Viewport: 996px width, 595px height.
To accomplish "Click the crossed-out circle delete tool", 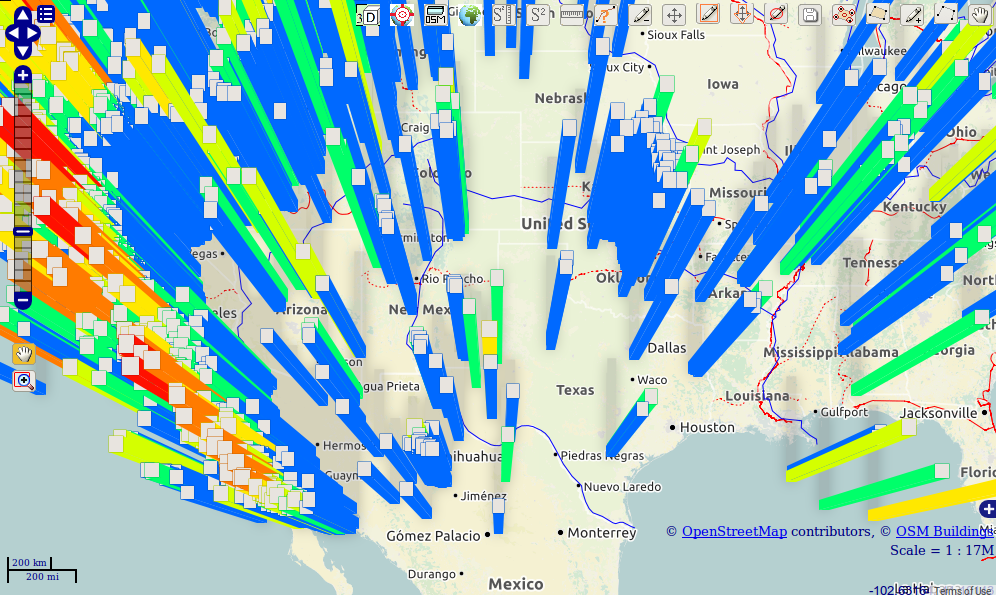I will [776, 14].
